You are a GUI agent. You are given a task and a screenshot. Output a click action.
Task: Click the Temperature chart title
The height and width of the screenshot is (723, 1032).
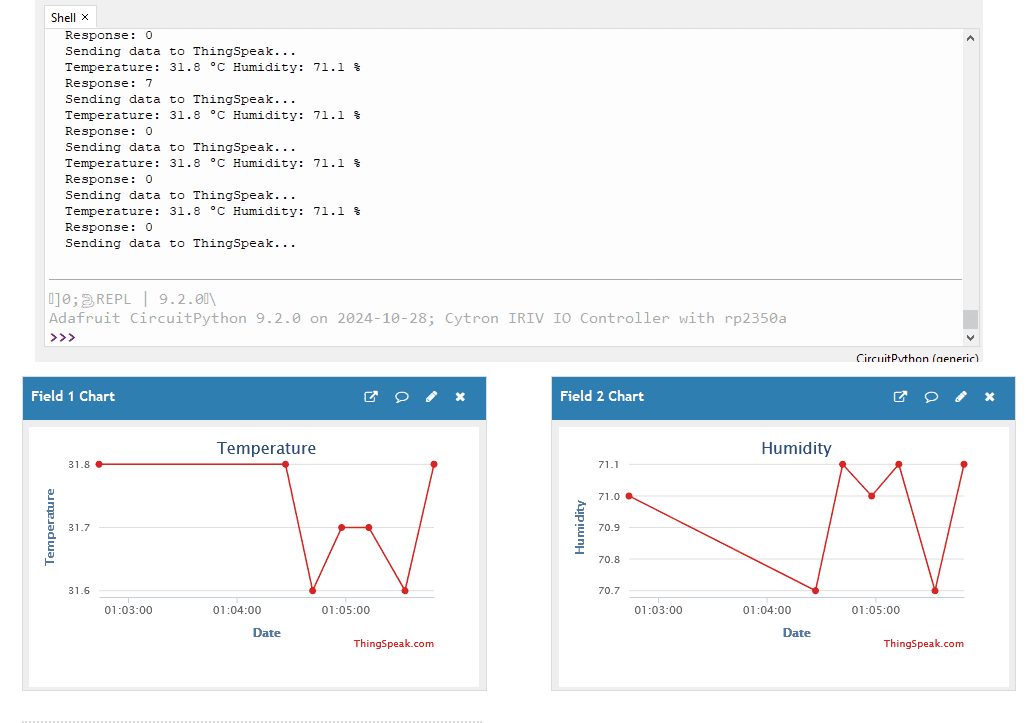(266, 448)
